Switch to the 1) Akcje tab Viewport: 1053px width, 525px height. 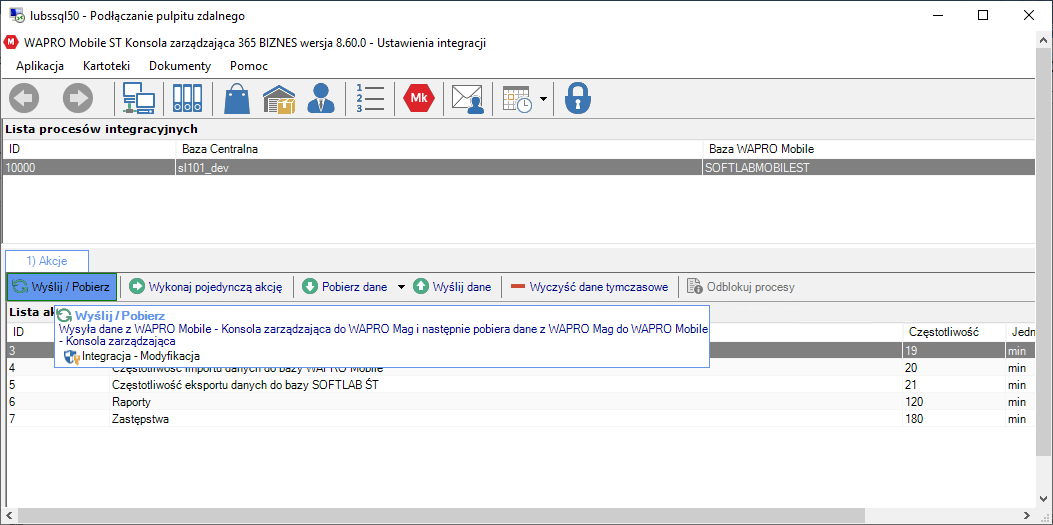[x=47, y=261]
